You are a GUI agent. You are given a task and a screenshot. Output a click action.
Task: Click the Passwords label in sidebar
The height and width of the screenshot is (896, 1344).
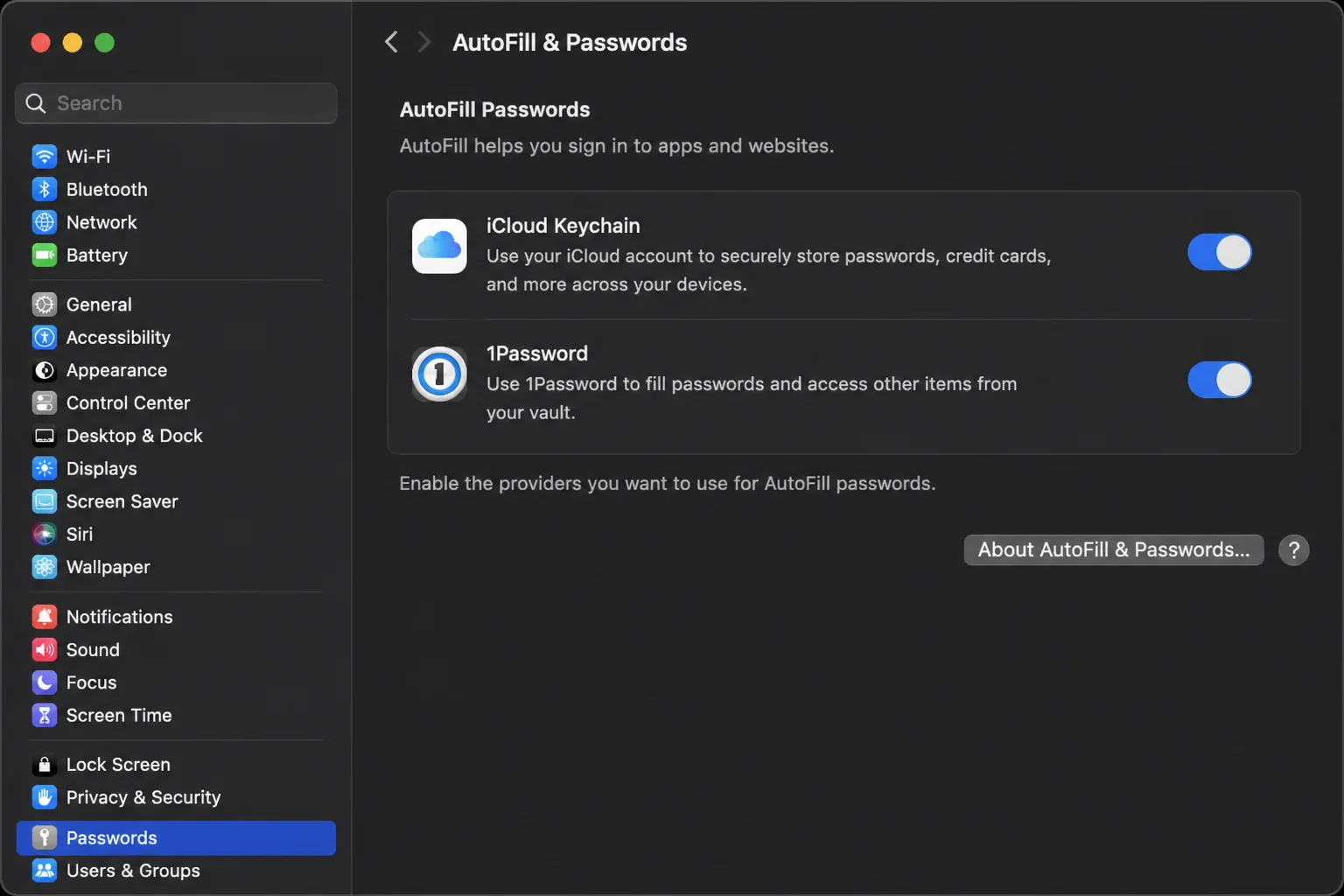pyautogui.click(x=111, y=837)
